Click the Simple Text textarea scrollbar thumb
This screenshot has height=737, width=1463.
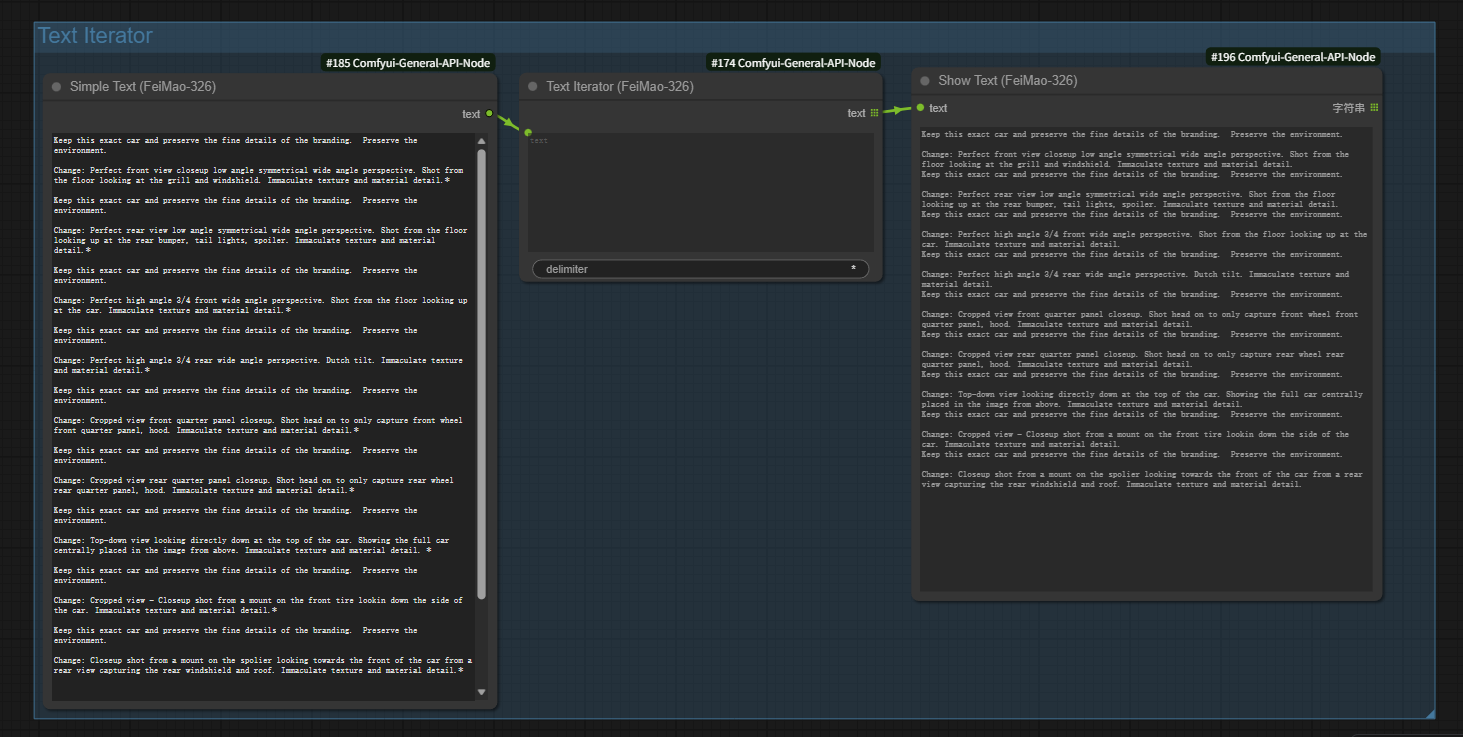481,374
